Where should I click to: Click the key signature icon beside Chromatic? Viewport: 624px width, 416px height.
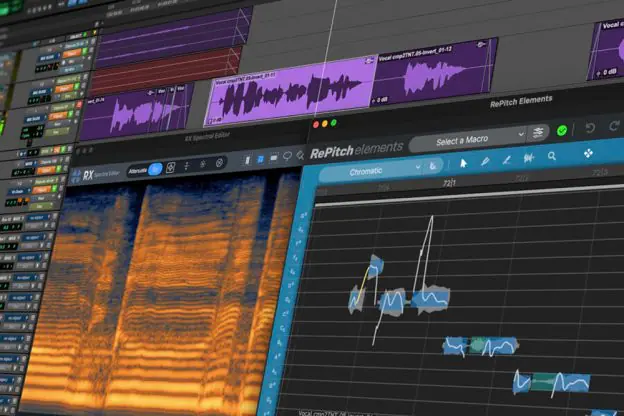point(433,166)
